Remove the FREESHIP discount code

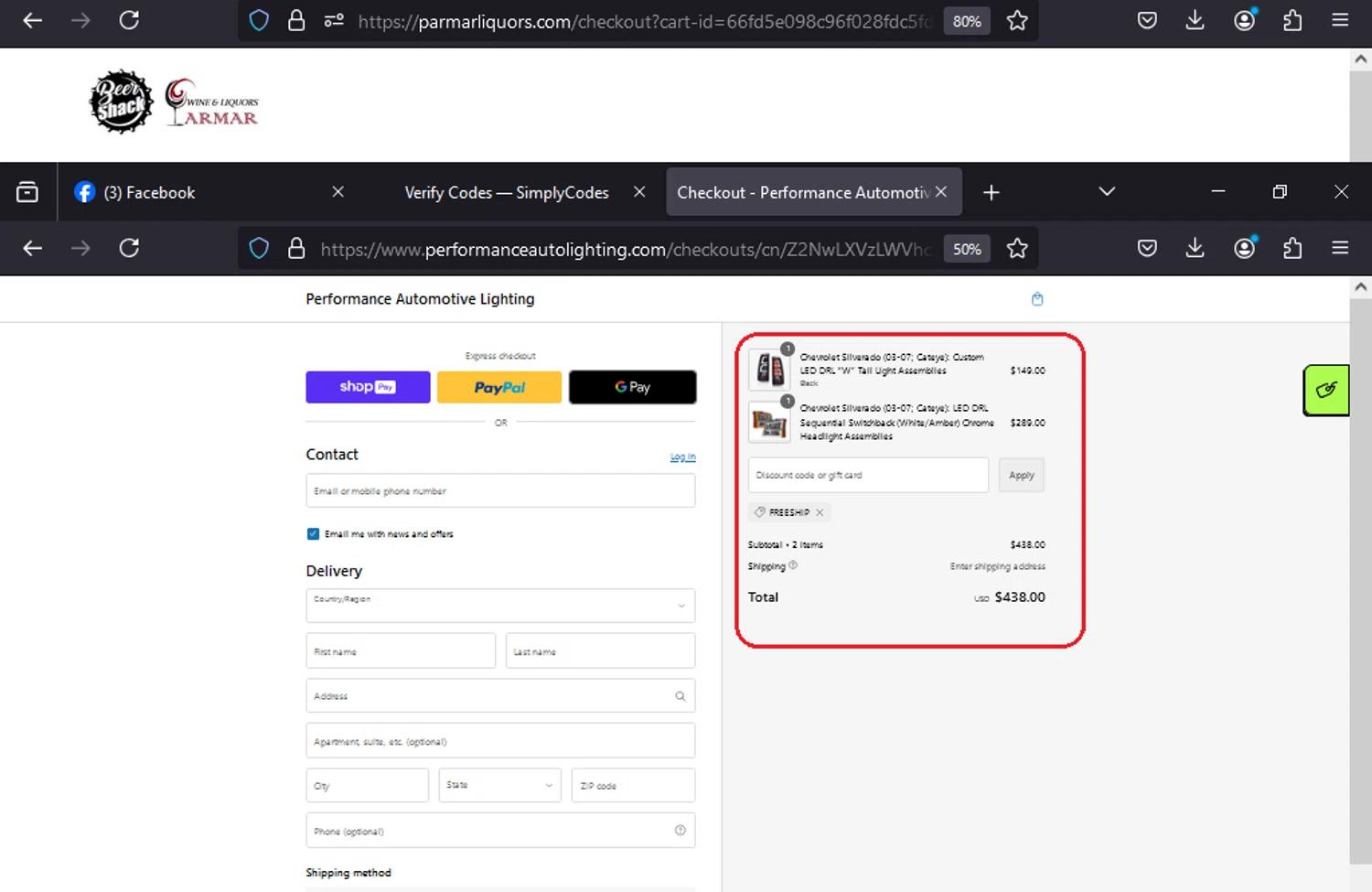click(x=820, y=512)
